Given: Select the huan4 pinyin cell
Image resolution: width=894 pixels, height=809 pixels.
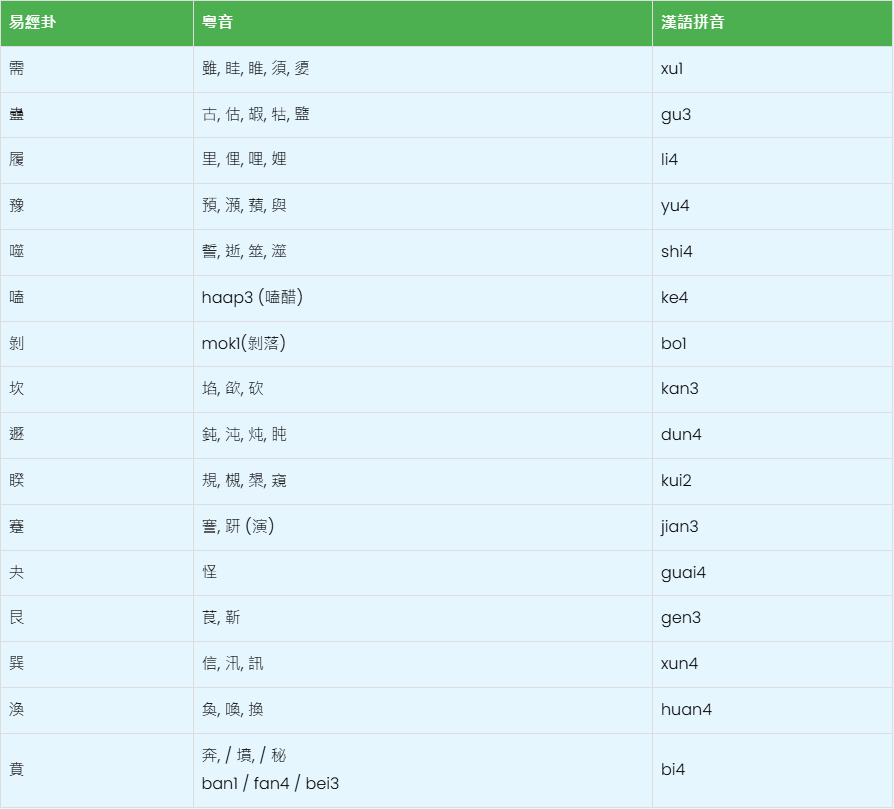Looking at the screenshot, I should [x=773, y=710].
